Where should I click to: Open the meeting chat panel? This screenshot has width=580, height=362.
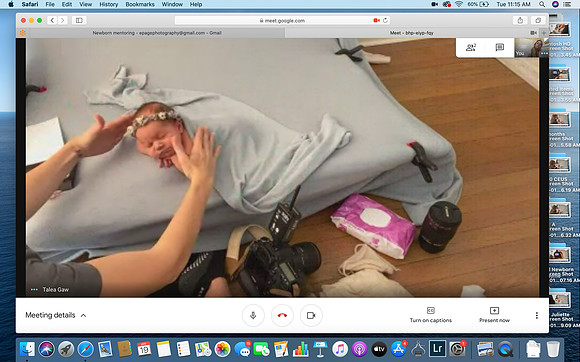499,47
